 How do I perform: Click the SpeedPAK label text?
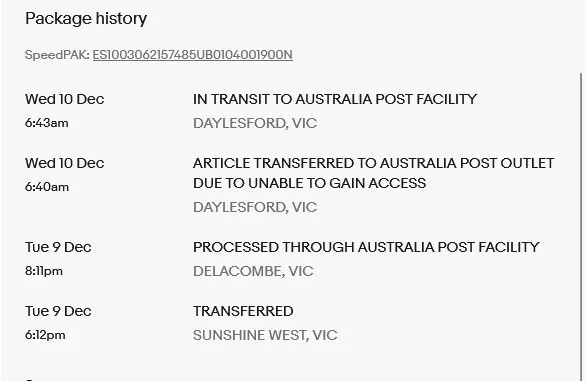[x=57, y=55]
